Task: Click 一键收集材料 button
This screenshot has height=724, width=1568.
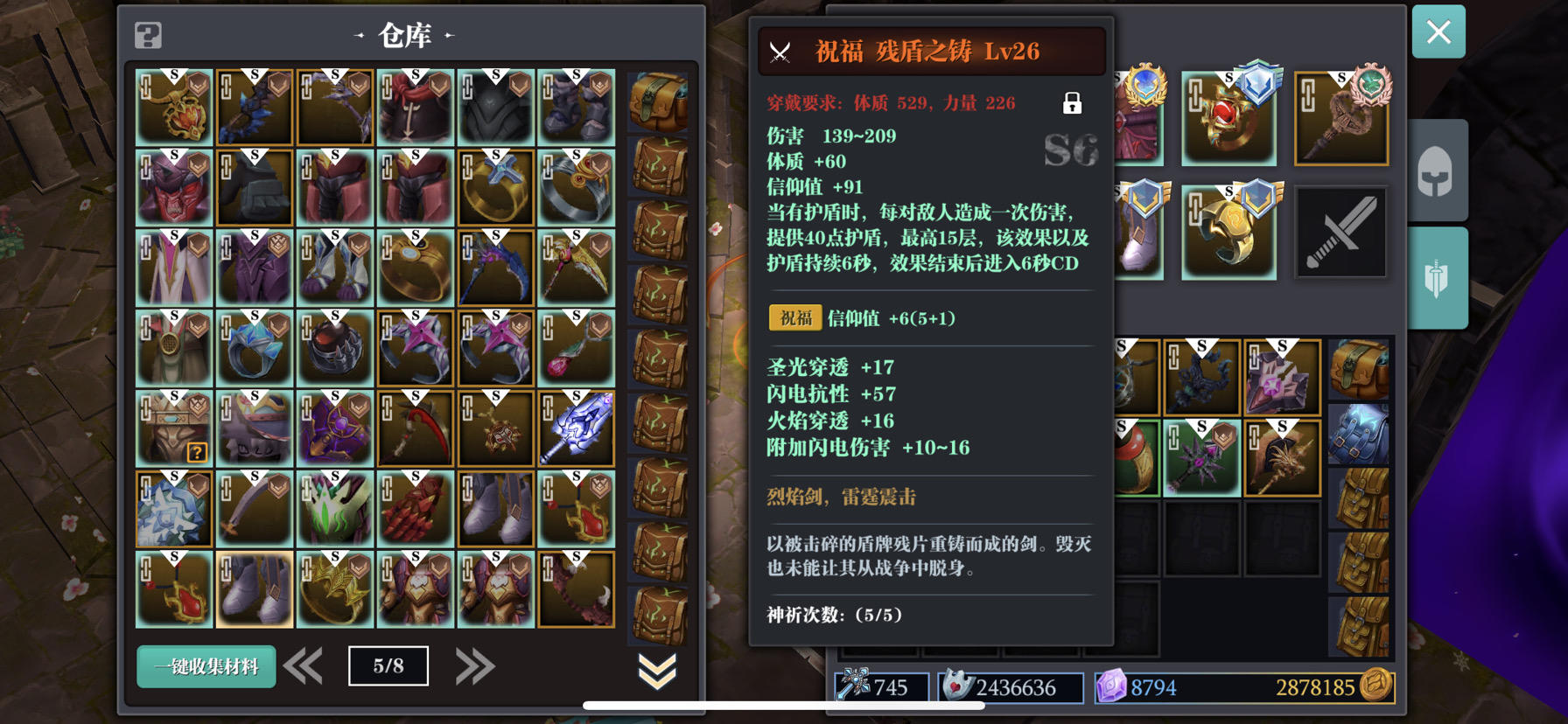Action: pos(206,667)
